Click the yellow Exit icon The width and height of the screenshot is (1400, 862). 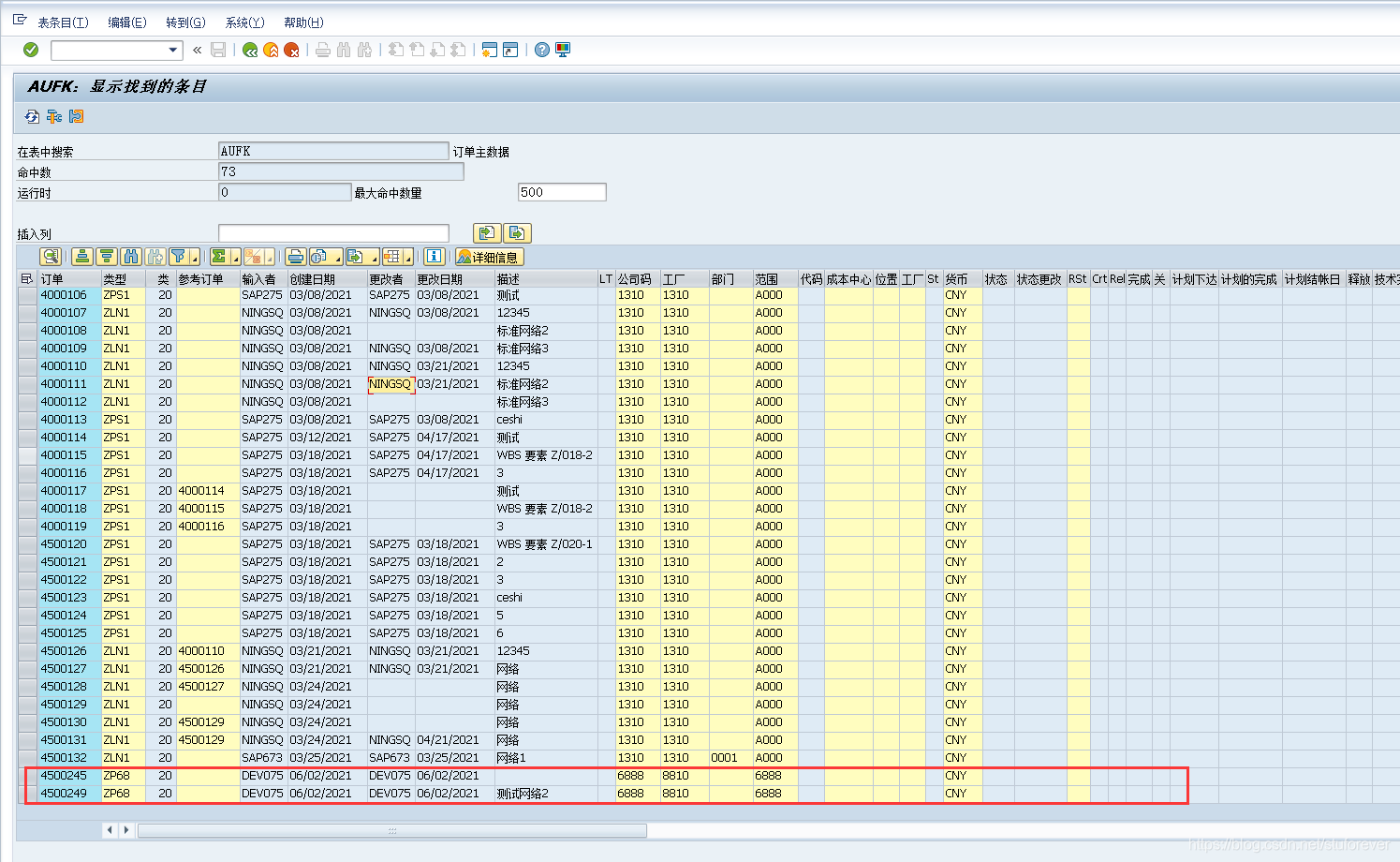pyautogui.click(x=271, y=50)
